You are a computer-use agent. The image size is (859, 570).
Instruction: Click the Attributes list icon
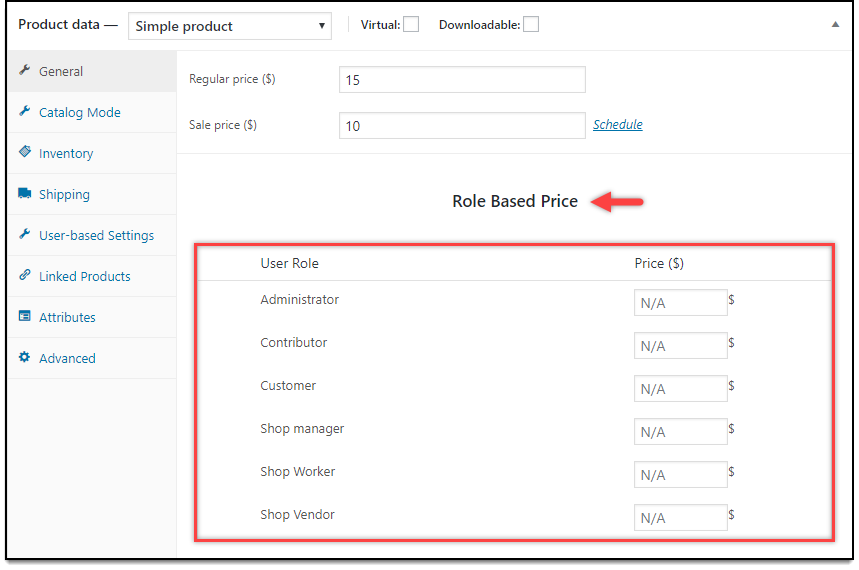25,316
